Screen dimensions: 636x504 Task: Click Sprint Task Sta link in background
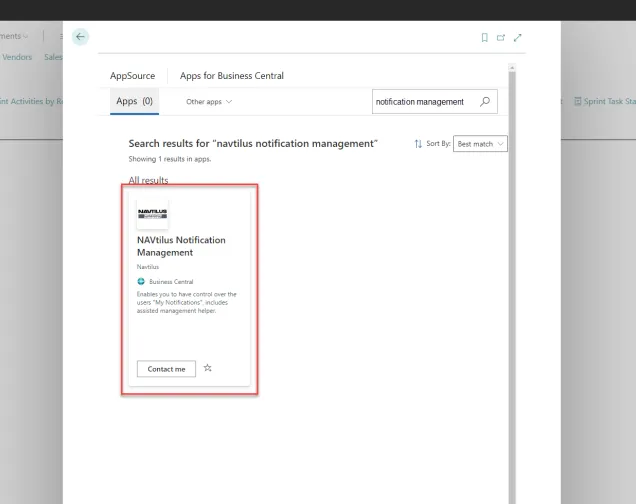[x=610, y=101]
